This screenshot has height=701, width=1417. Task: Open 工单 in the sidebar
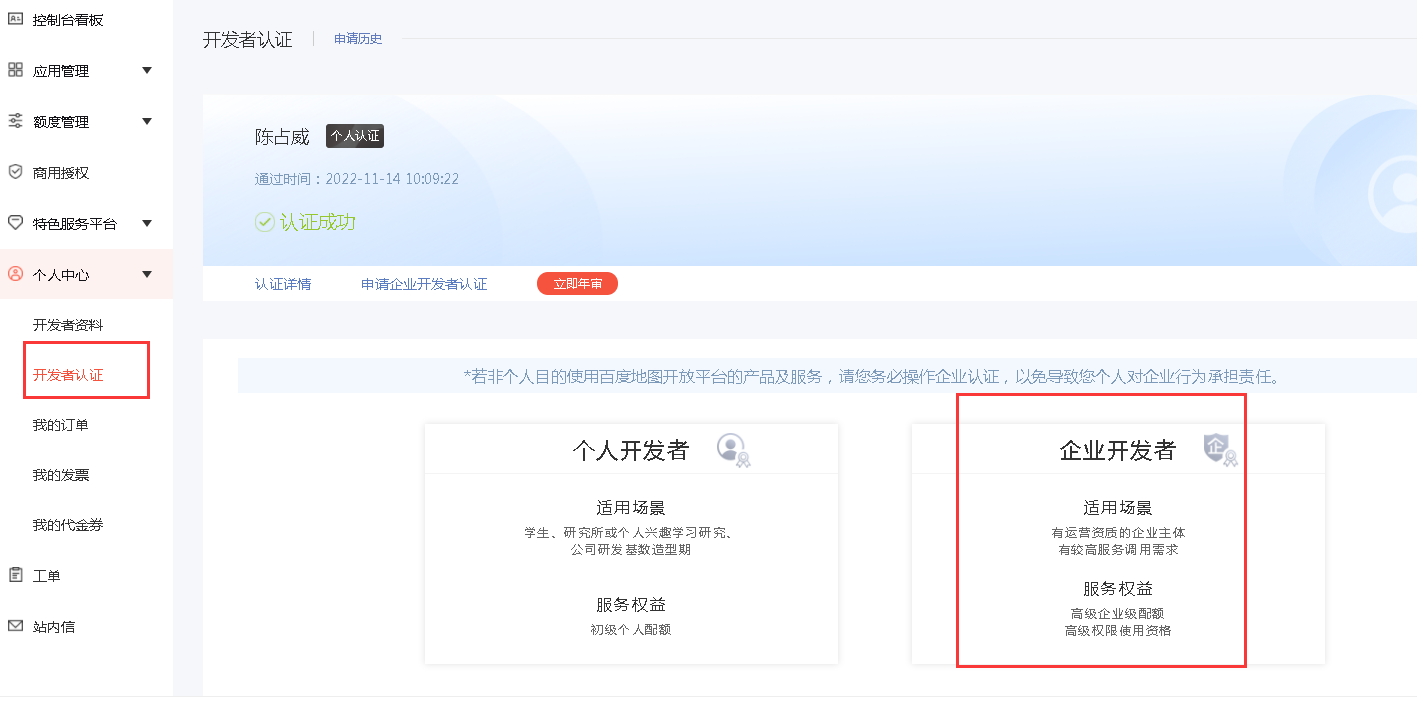point(47,576)
